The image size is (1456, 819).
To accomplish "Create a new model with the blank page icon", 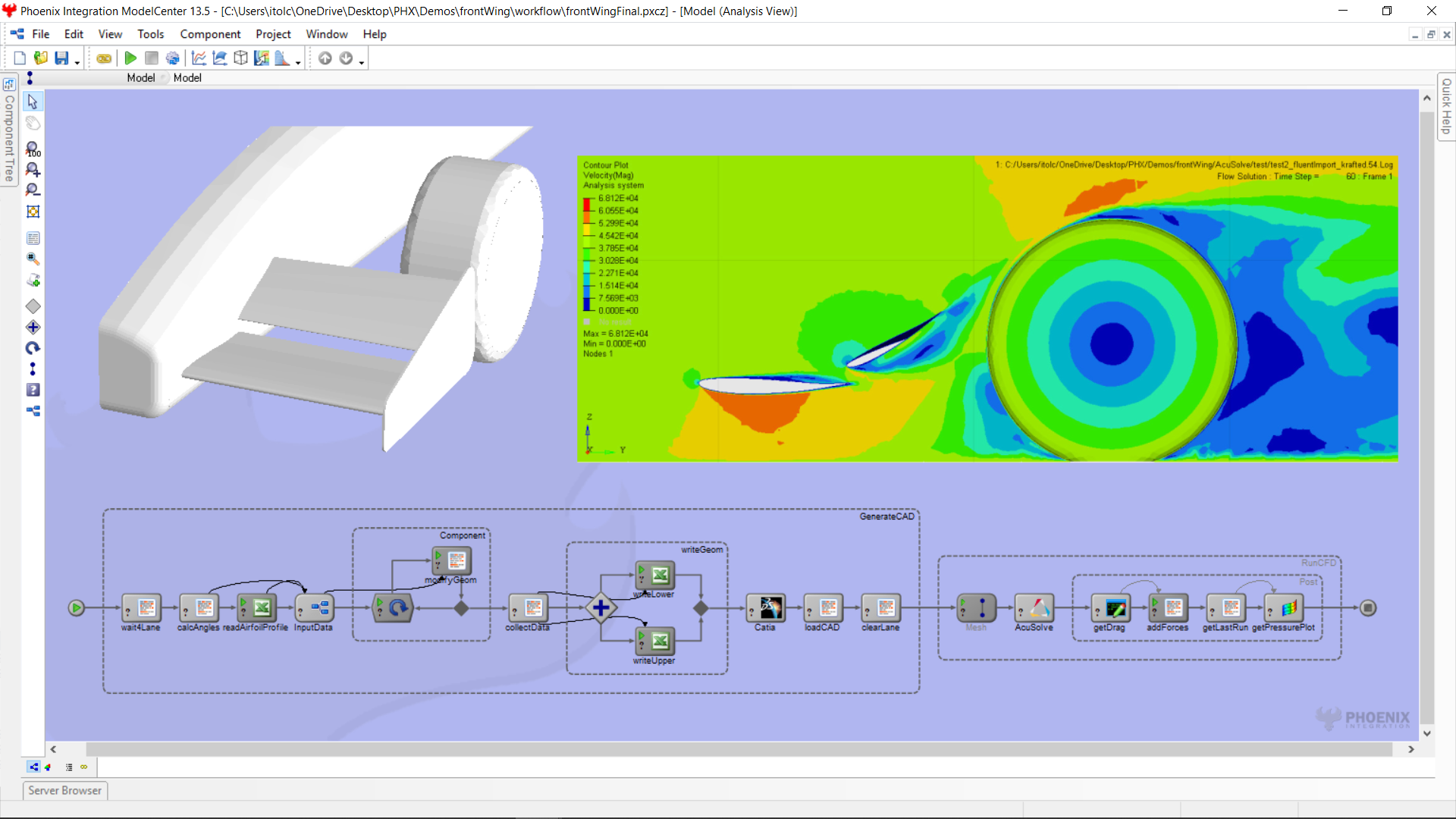I will [x=20, y=58].
